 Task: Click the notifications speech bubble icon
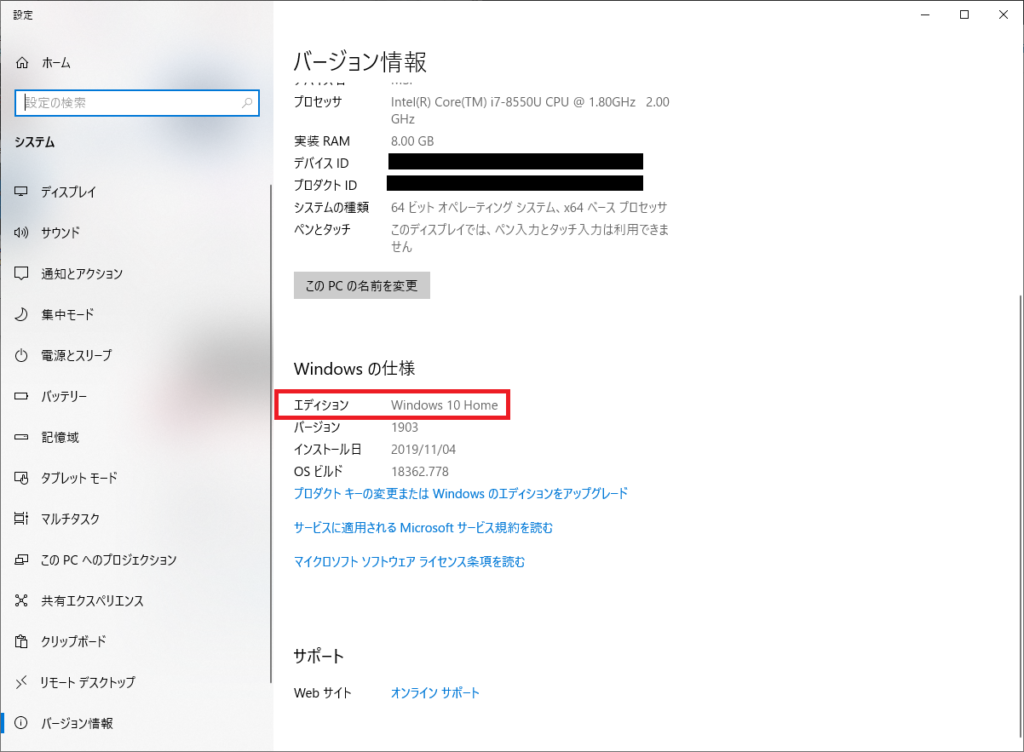tap(21, 274)
